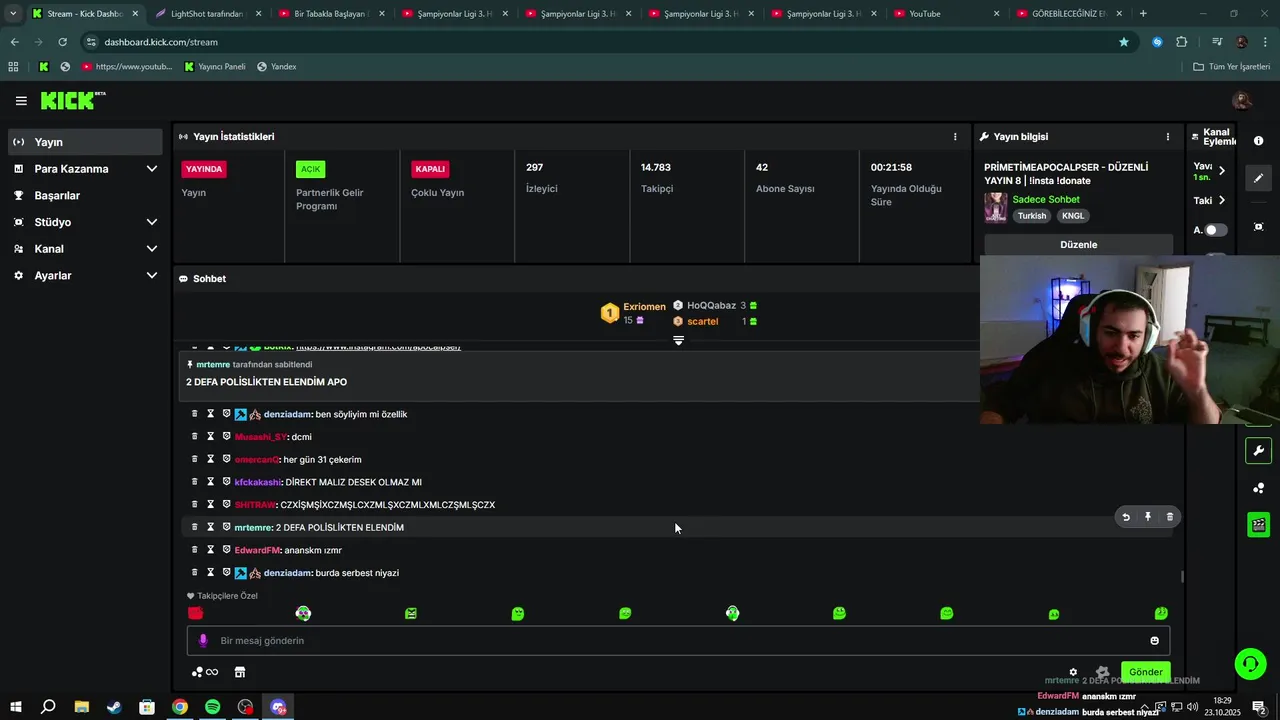Open Yayıncı Paneli bookmark
This screenshot has height=720, width=1280.
click(215, 67)
